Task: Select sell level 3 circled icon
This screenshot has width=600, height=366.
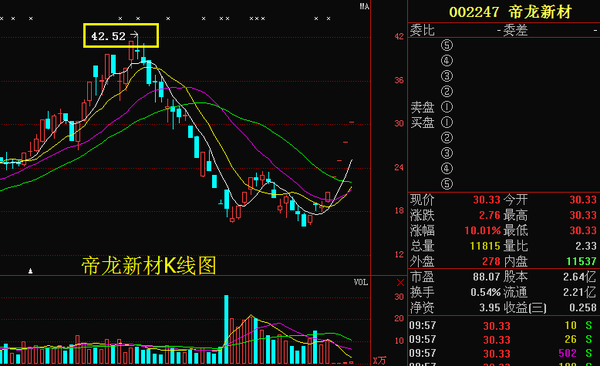Action: click(x=447, y=76)
